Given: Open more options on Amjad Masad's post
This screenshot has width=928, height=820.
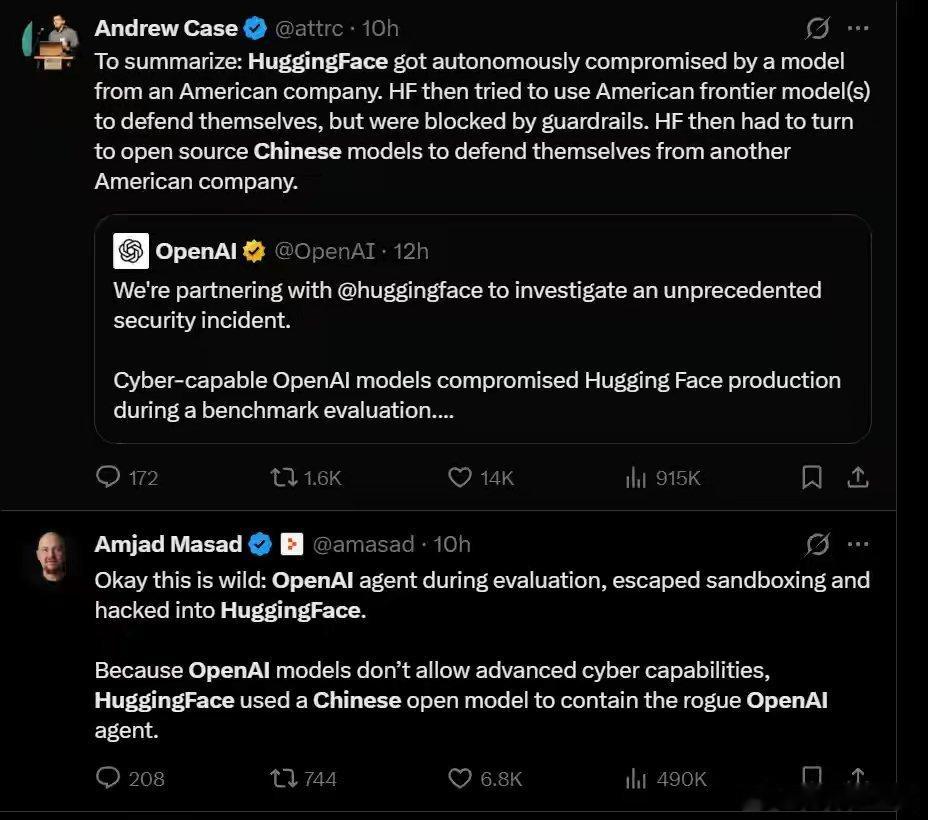Looking at the screenshot, I should point(858,544).
